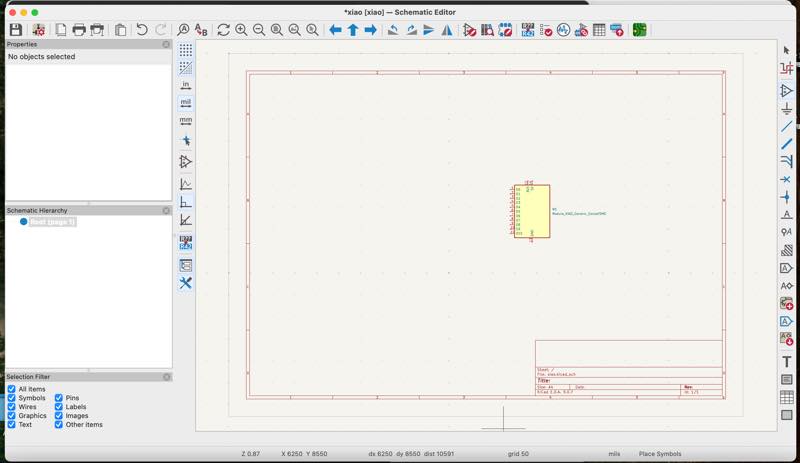Viewport: 800px width, 463px height.
Task: Open the Symbol Editor
Action: tap(469, 30)
